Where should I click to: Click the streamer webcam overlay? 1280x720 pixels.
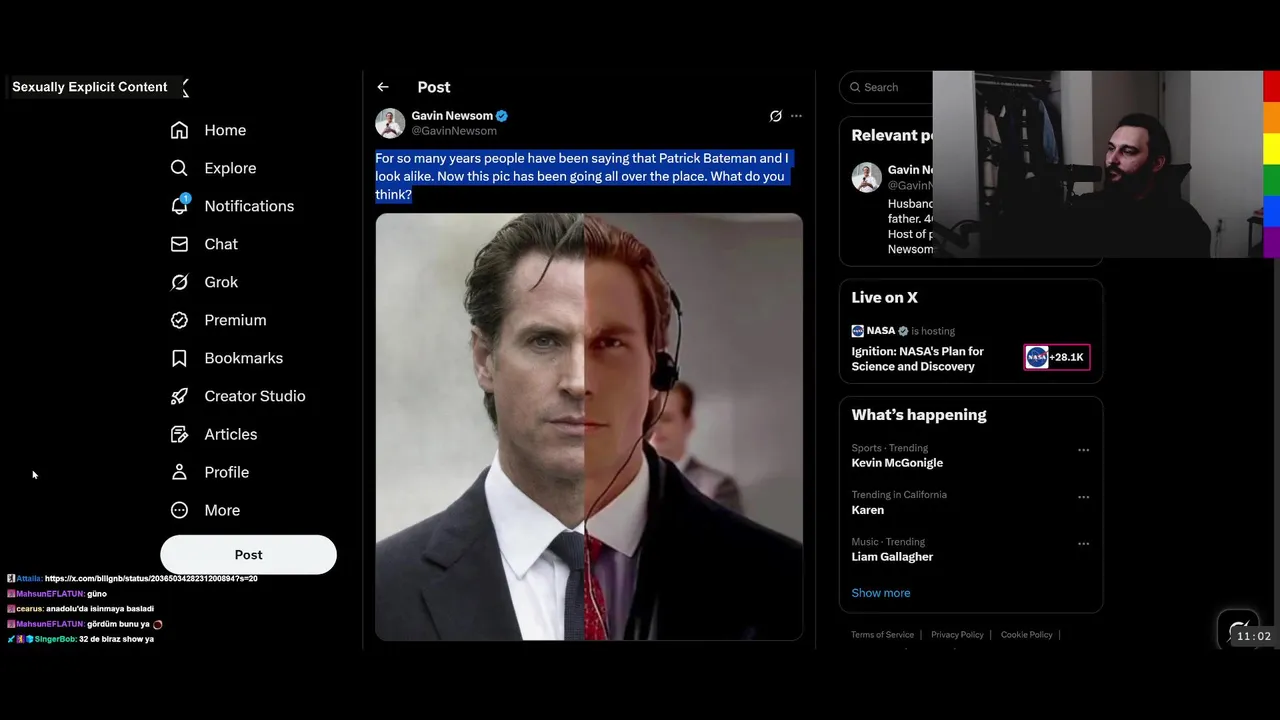point(1098,164)
